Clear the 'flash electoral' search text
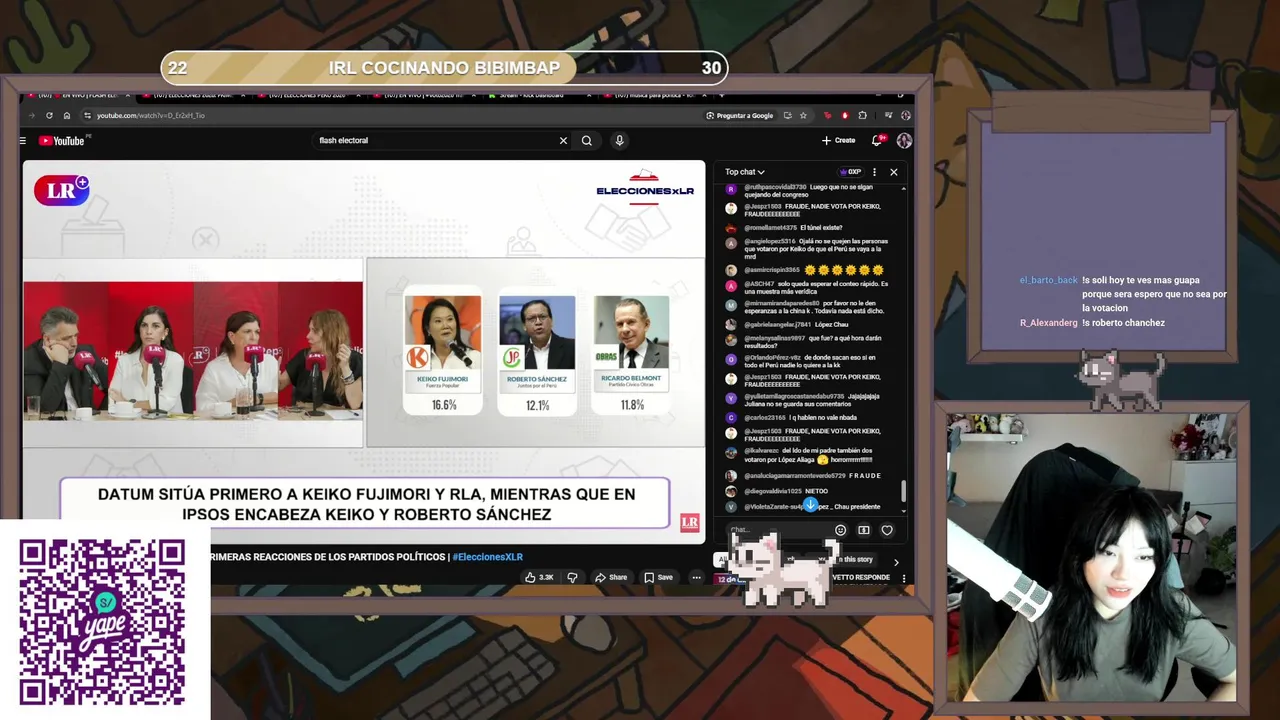This screenshot has height=720, width=1280. [x=563, y=141]
